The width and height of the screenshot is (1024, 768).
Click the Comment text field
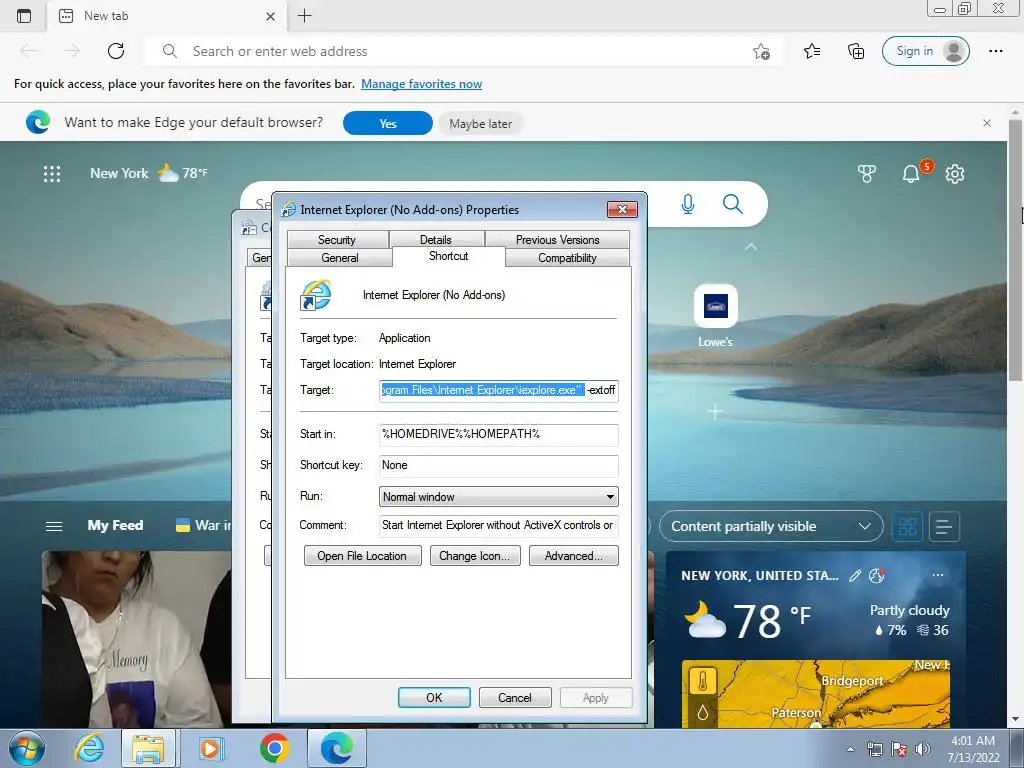(498, 526)
